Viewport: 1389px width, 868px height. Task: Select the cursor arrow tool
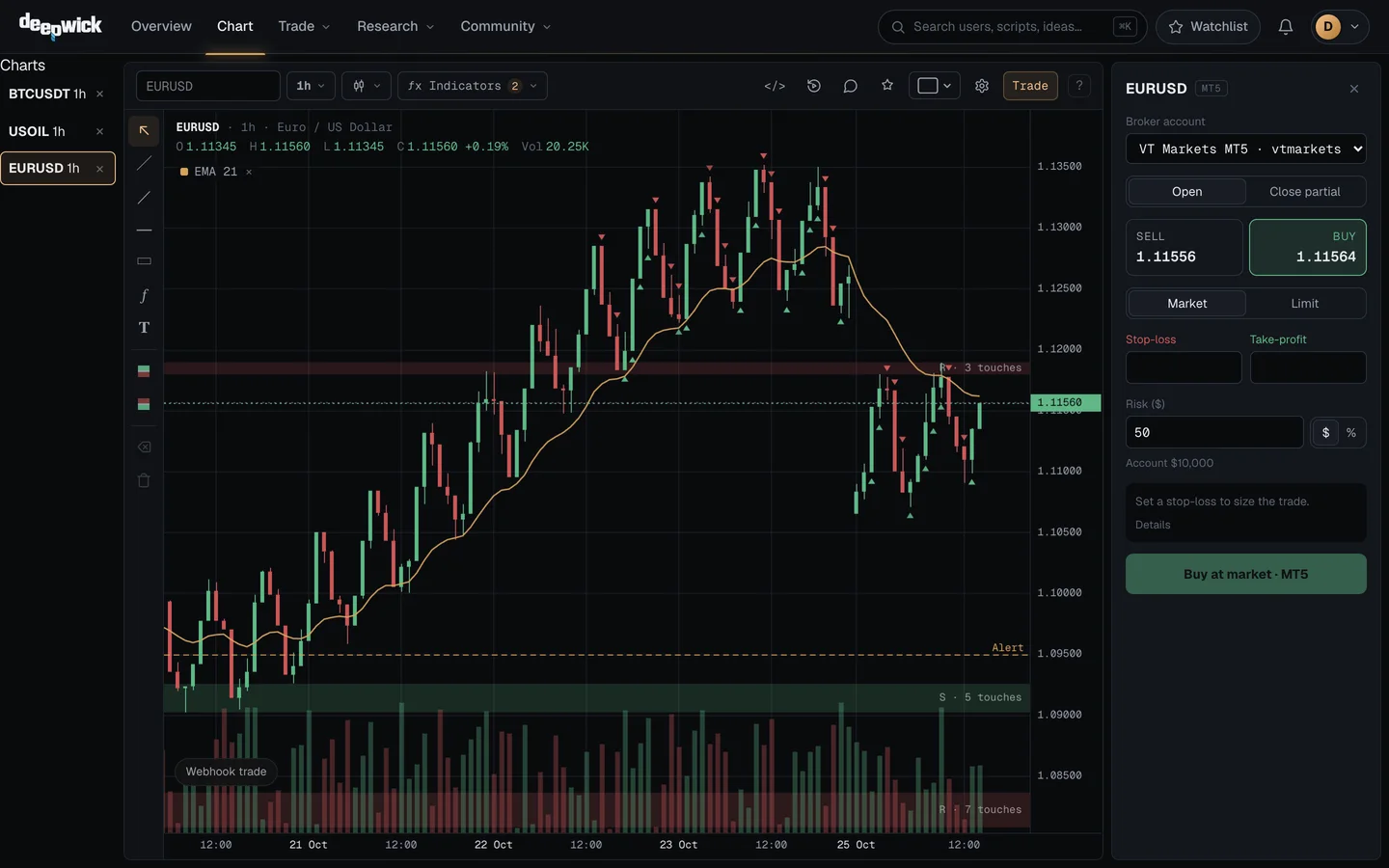coord(144,130)
